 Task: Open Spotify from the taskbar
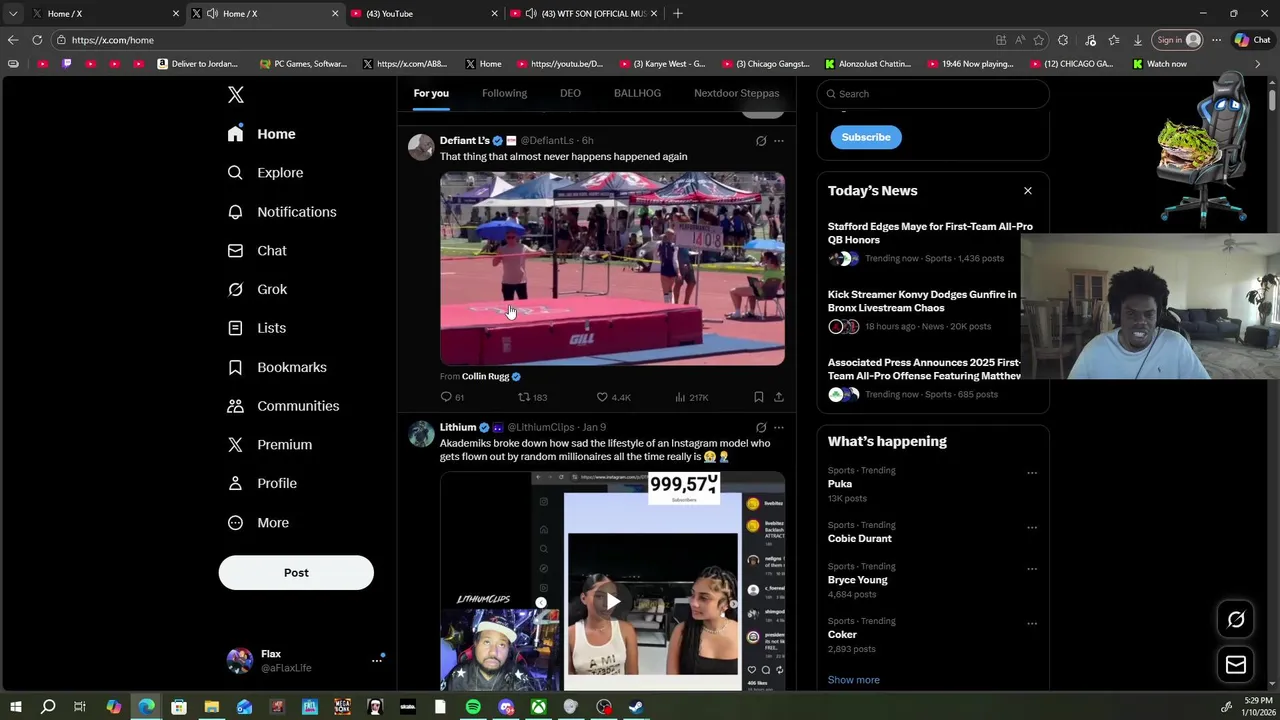coord(473,708)
